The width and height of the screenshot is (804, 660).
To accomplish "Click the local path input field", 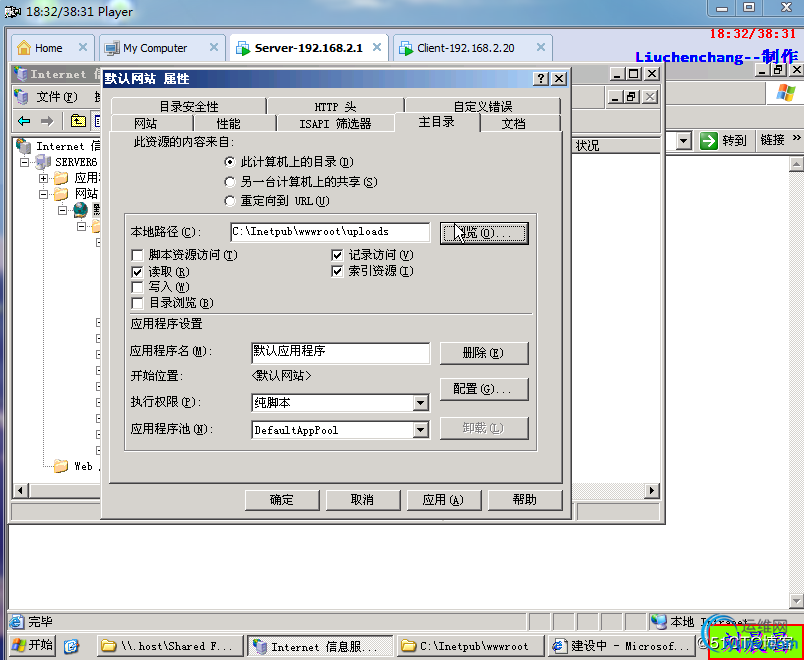I will click(330, 232).
